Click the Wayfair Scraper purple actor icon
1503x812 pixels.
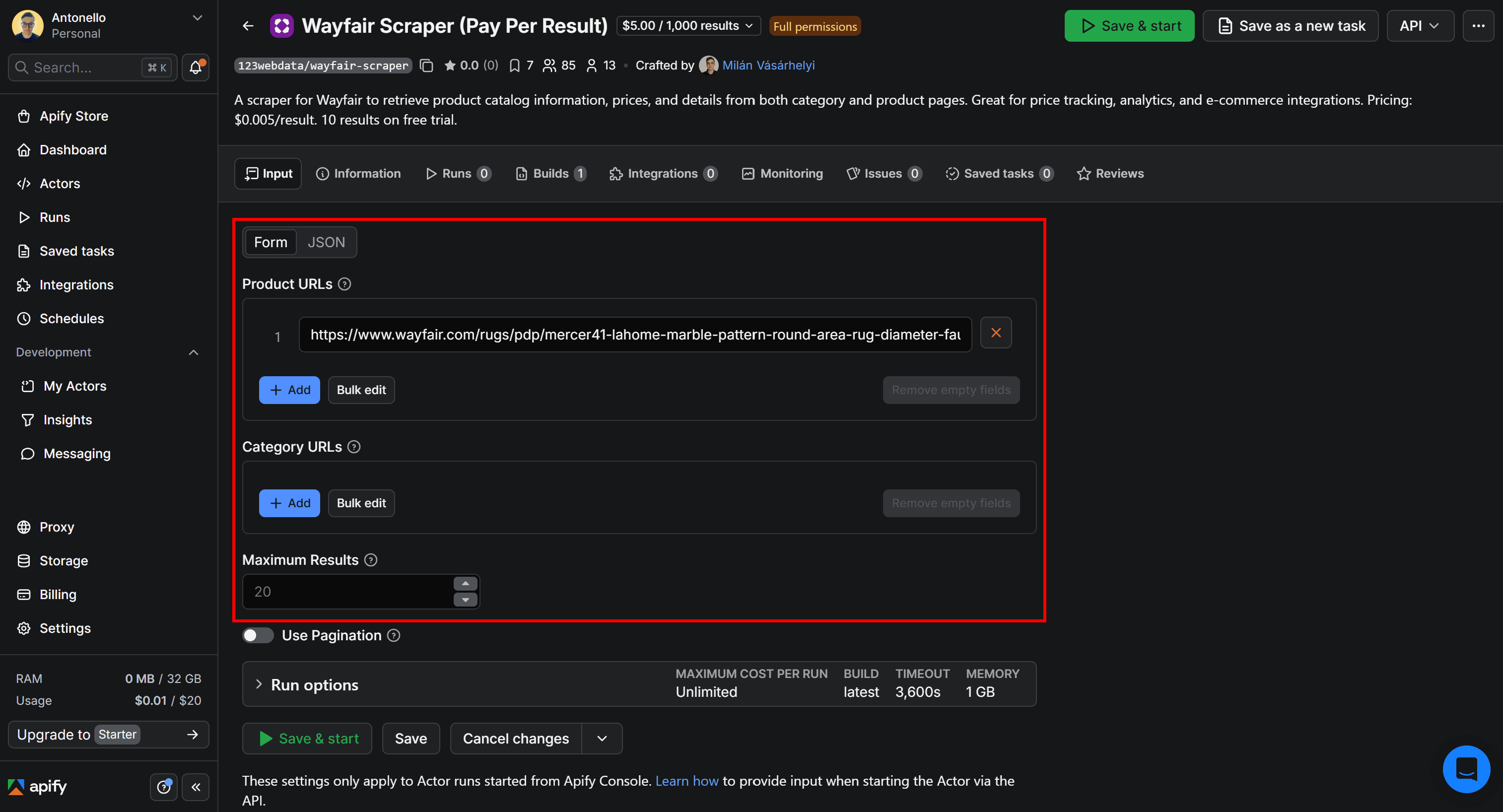click(282, 26)
